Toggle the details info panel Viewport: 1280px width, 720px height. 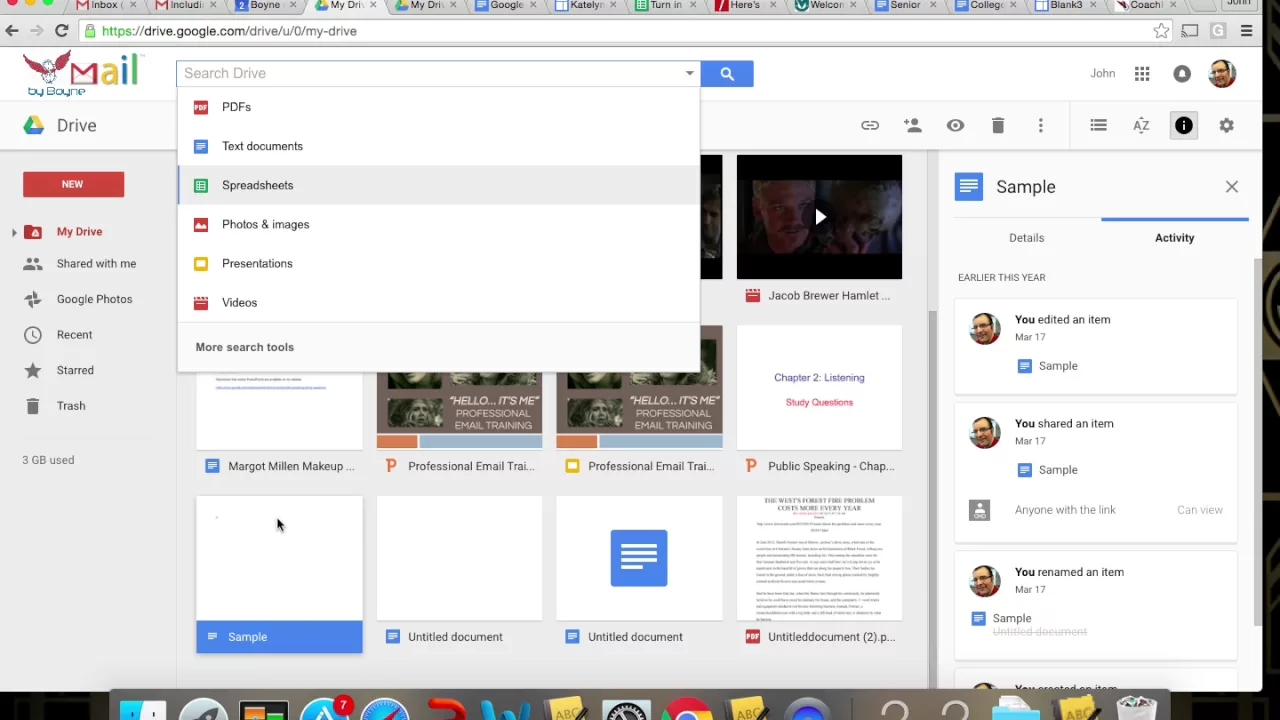tap(1183, 125)
